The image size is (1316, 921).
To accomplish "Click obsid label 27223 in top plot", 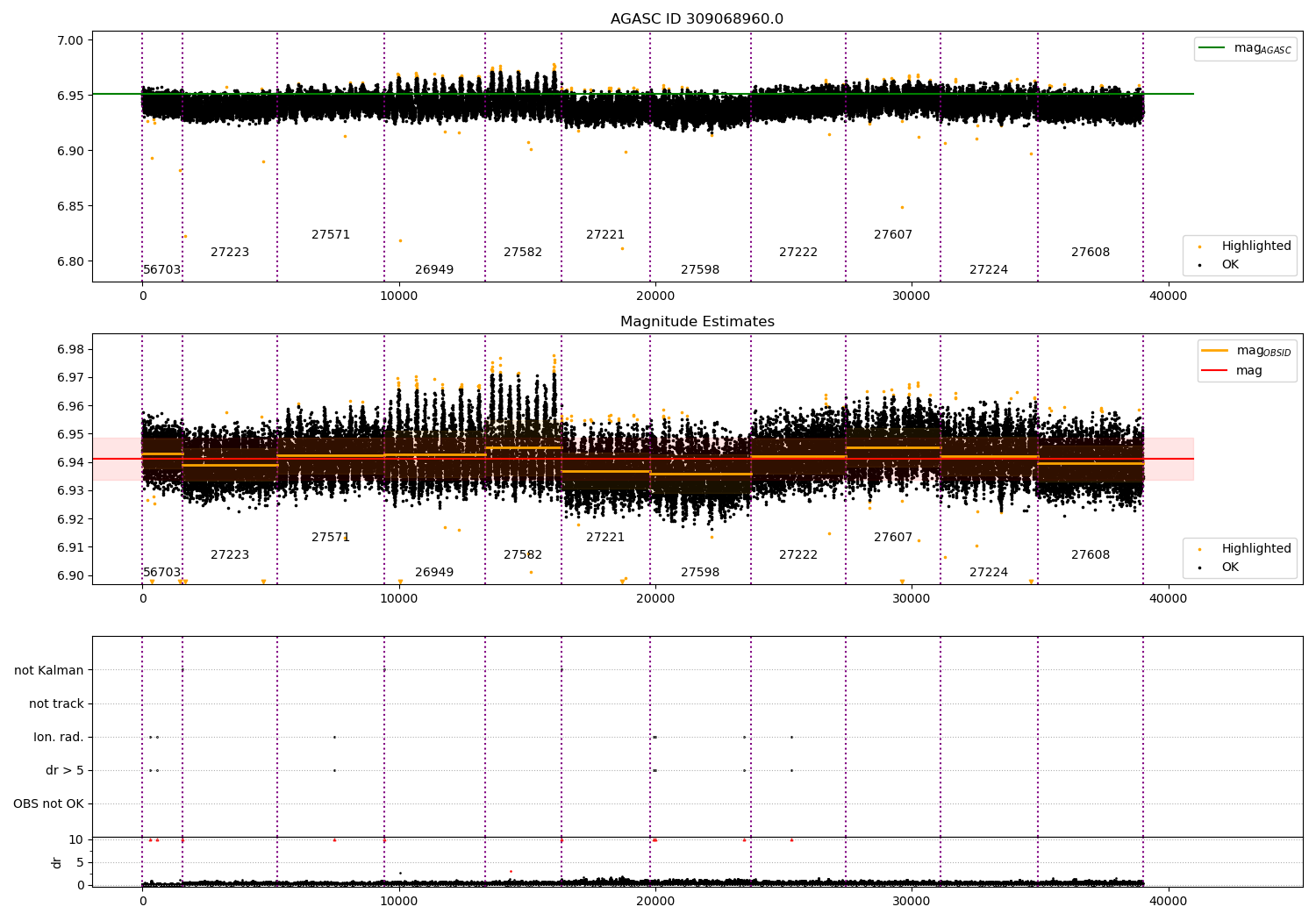I will pos(230,253).
